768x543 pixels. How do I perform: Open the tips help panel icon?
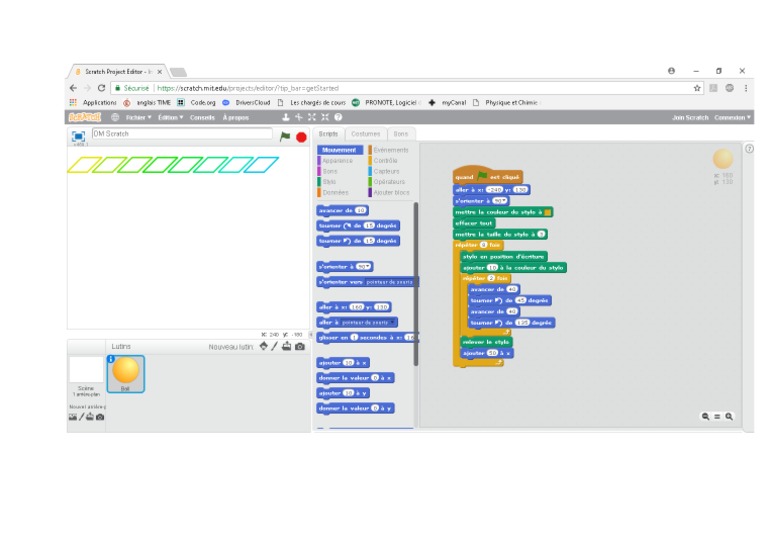point(749,149)
